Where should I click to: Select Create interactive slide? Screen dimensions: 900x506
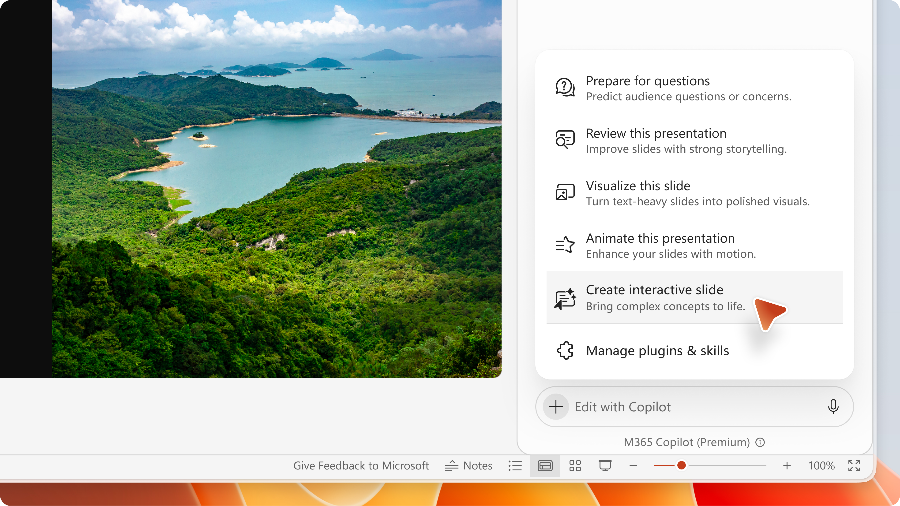click(695, 297)
